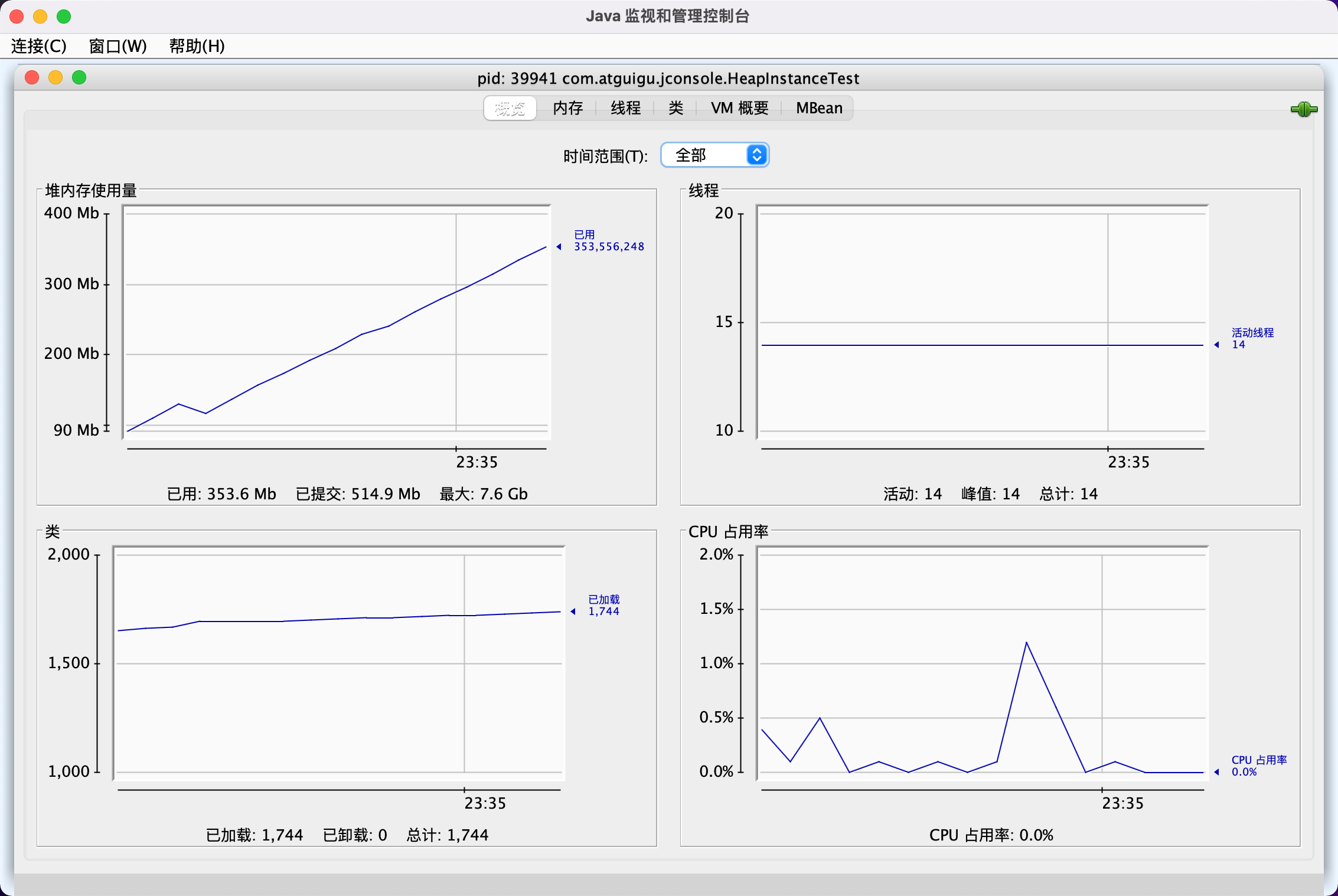Open the 窗口(W) menu

coord(118,46)
